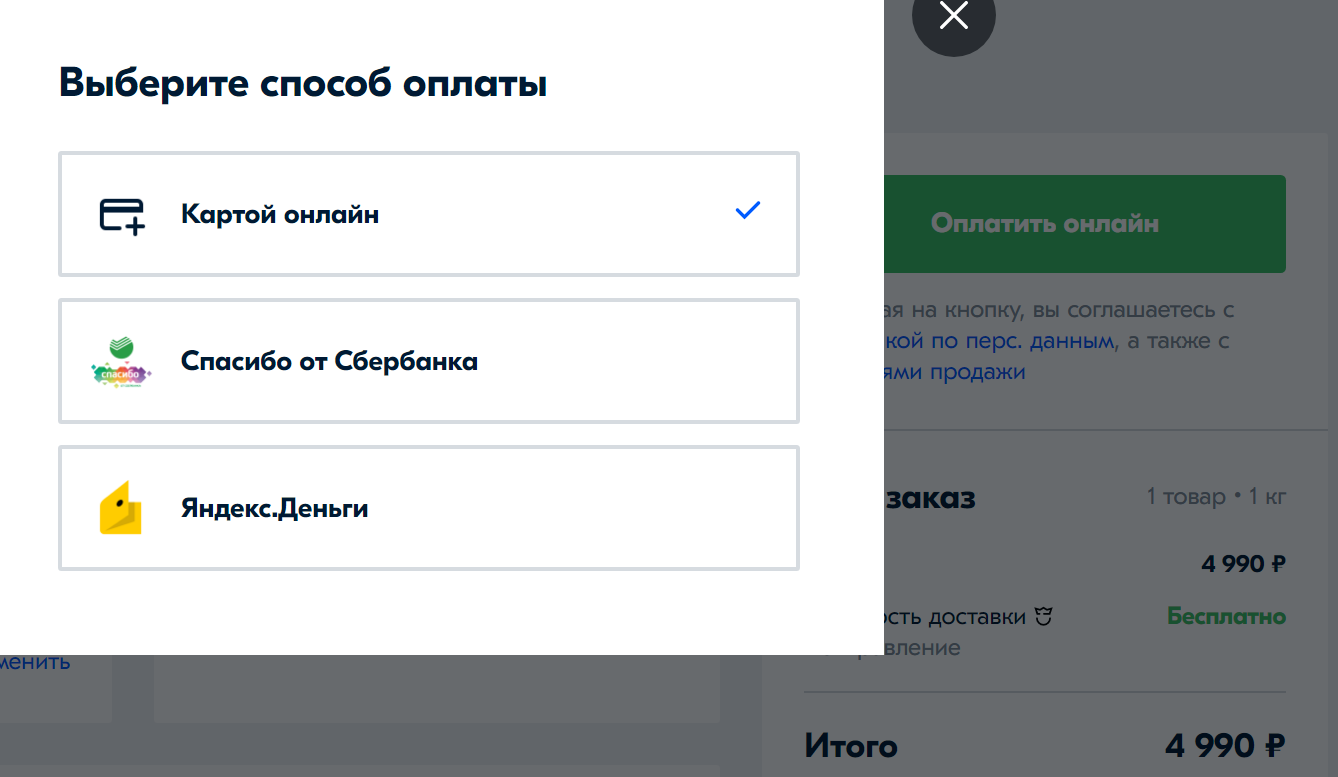Click the order subtotal price above Бесплатно

pyautogui.click(x=1243, y=564)
